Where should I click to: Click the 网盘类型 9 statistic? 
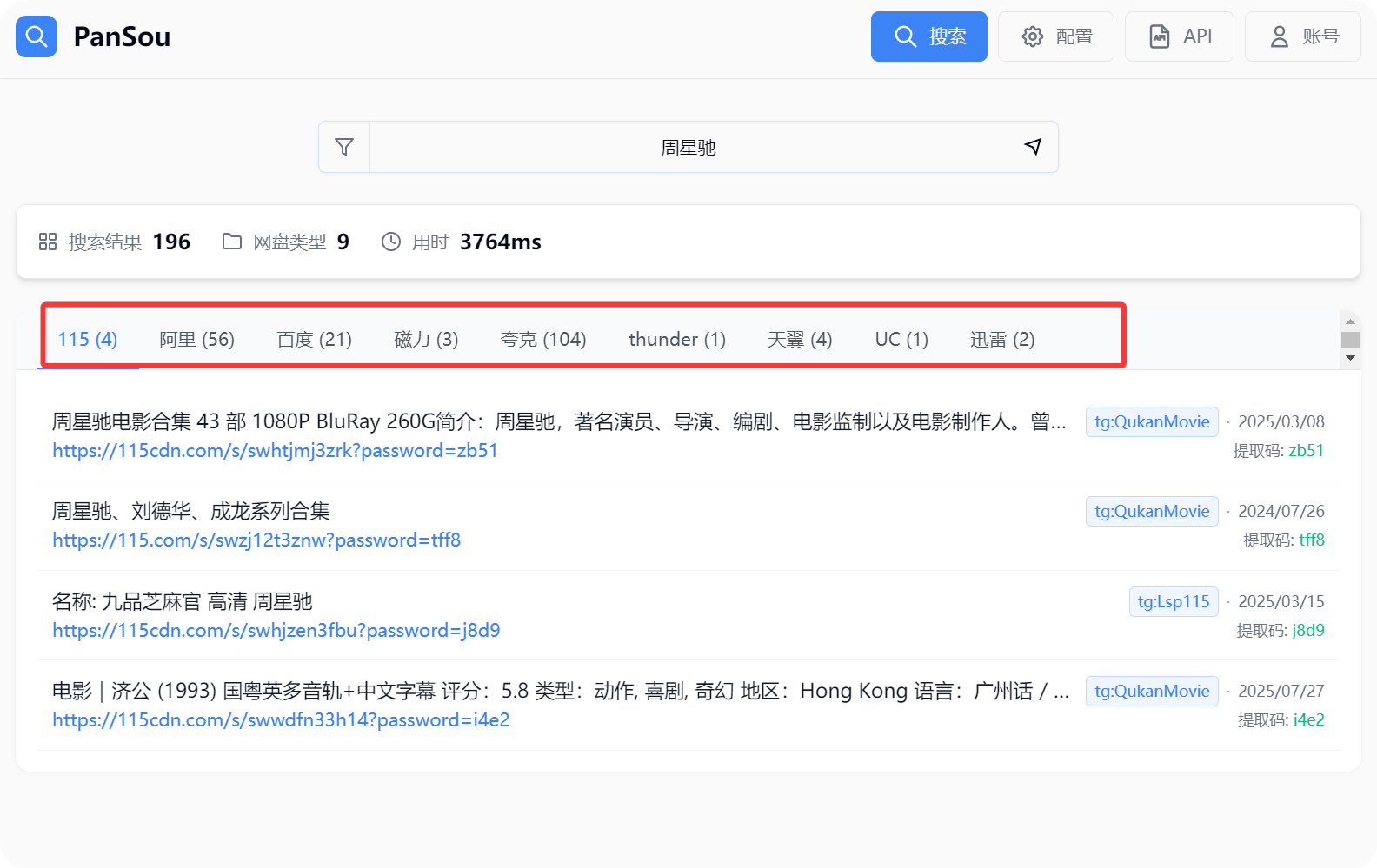pos(286,242)
